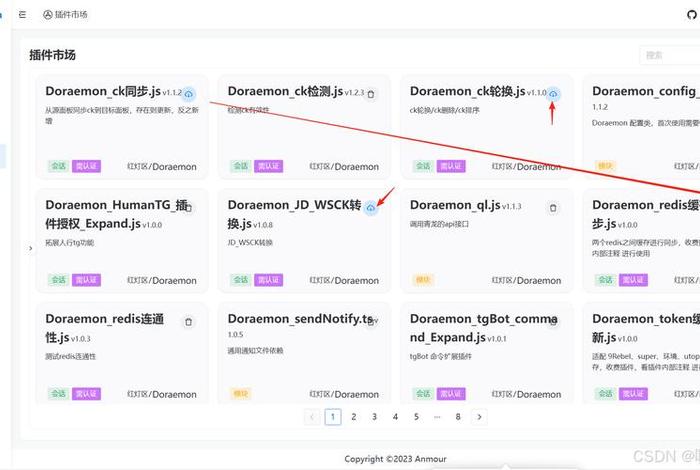Delete the Doraemon_sendNotify.ts plugin
The height and width of the screenshot is (470, 700).
[x=371, y=322]
